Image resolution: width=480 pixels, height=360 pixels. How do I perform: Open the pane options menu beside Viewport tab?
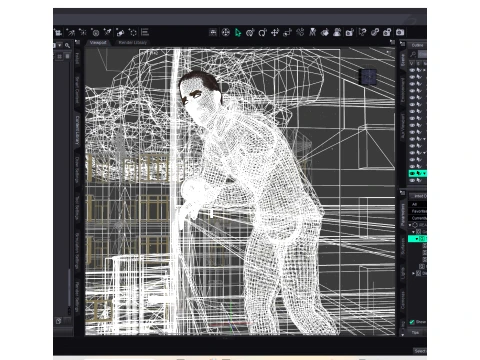coord(77,42)
